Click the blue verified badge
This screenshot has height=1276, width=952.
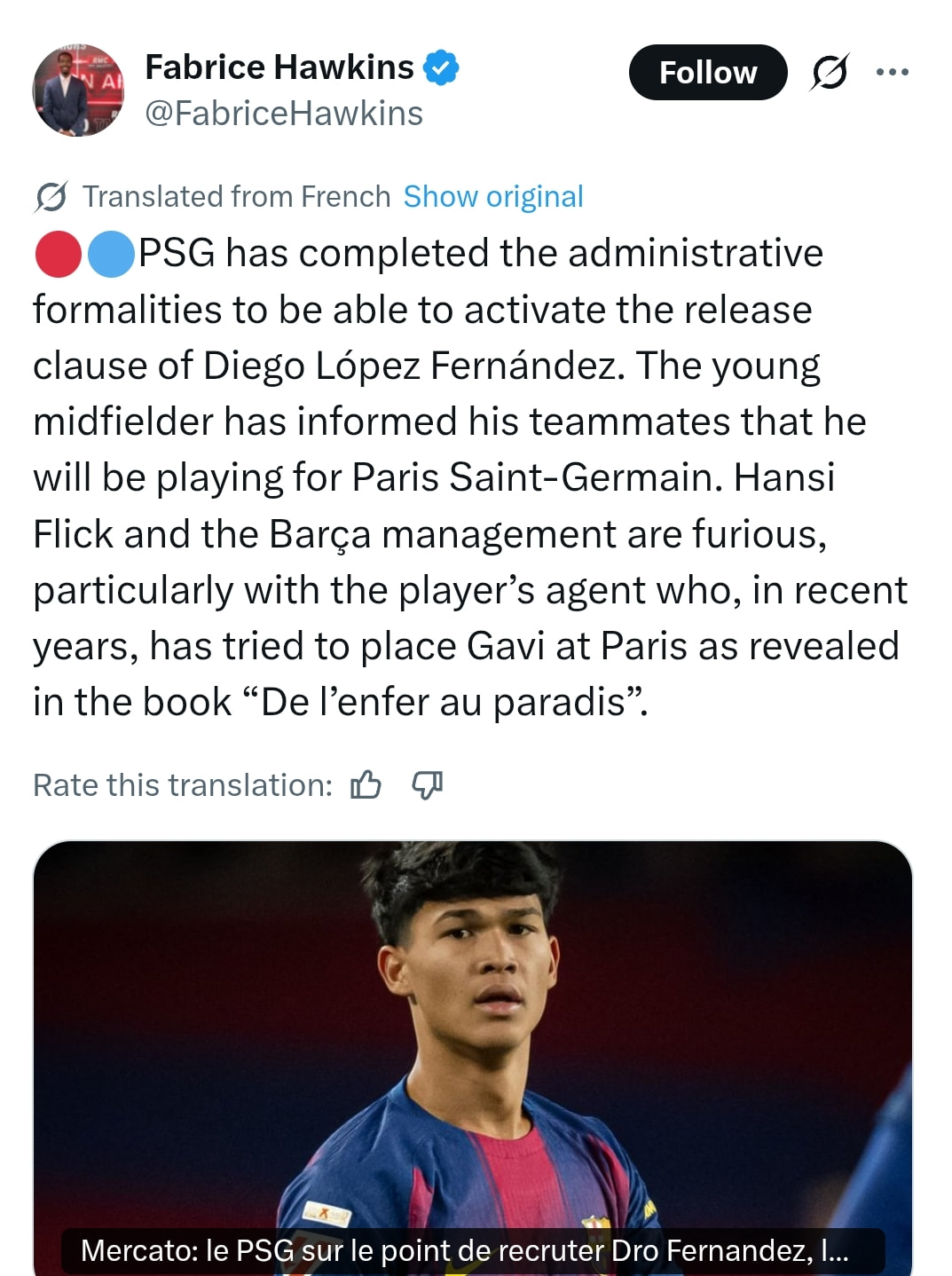[x=441, y=67]
